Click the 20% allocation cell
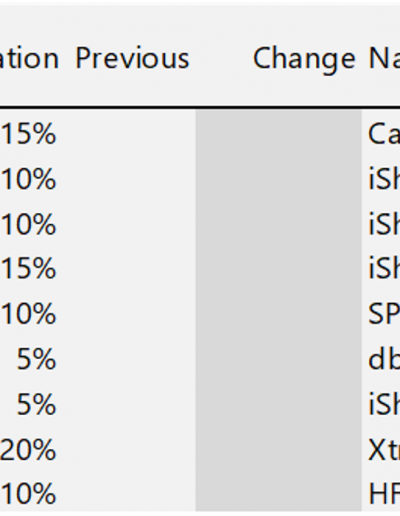The image size is (400, 516). tap(28, 450)
